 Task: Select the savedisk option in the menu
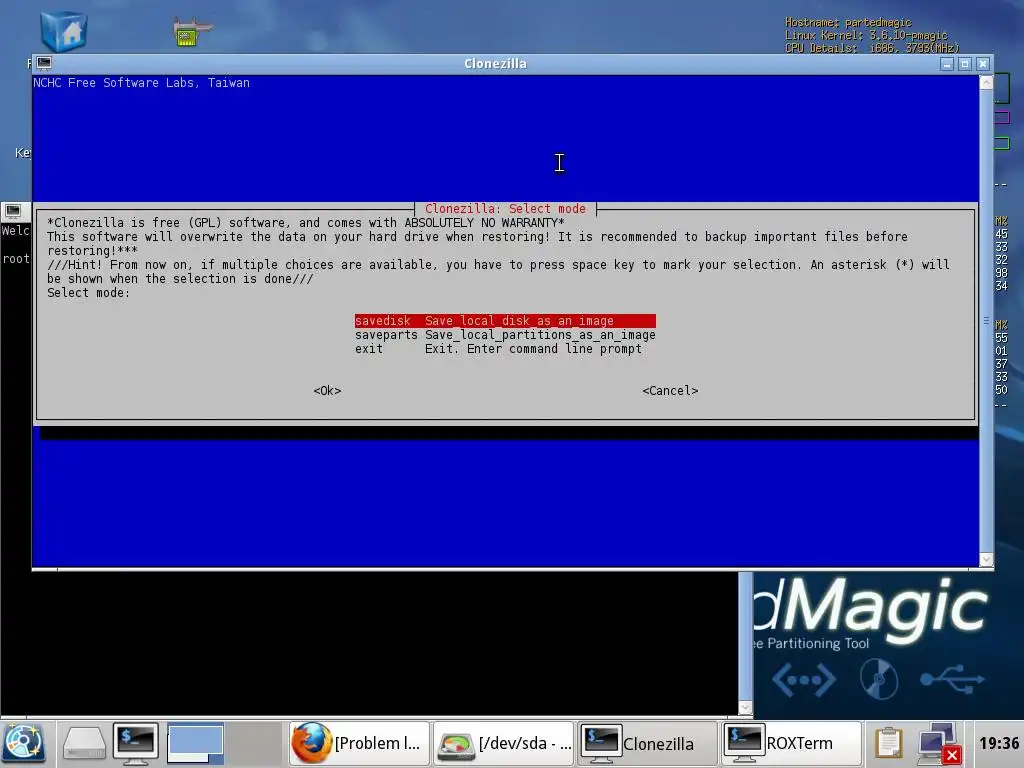coord(505,321)
